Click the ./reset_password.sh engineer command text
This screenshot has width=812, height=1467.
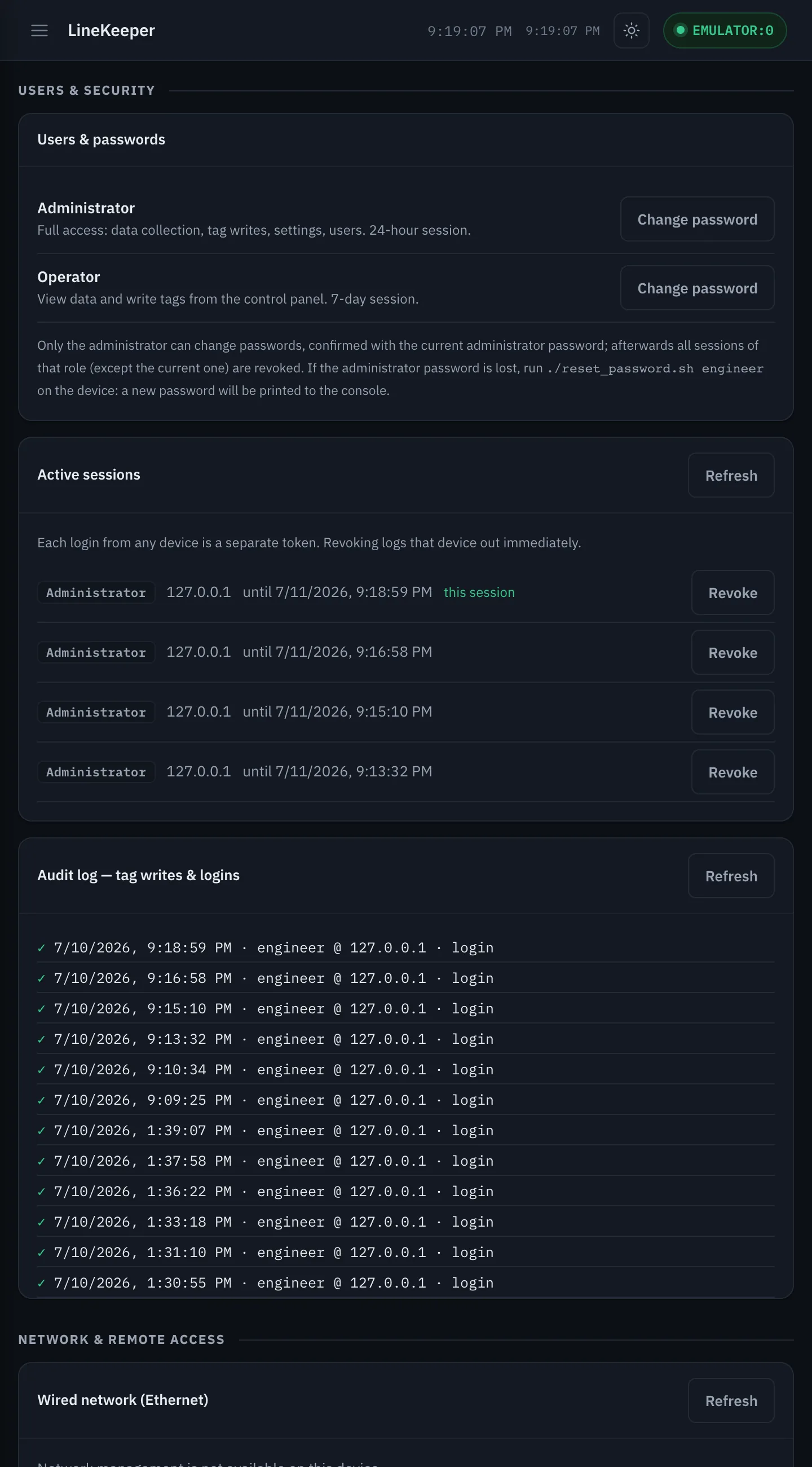(655, 368)
